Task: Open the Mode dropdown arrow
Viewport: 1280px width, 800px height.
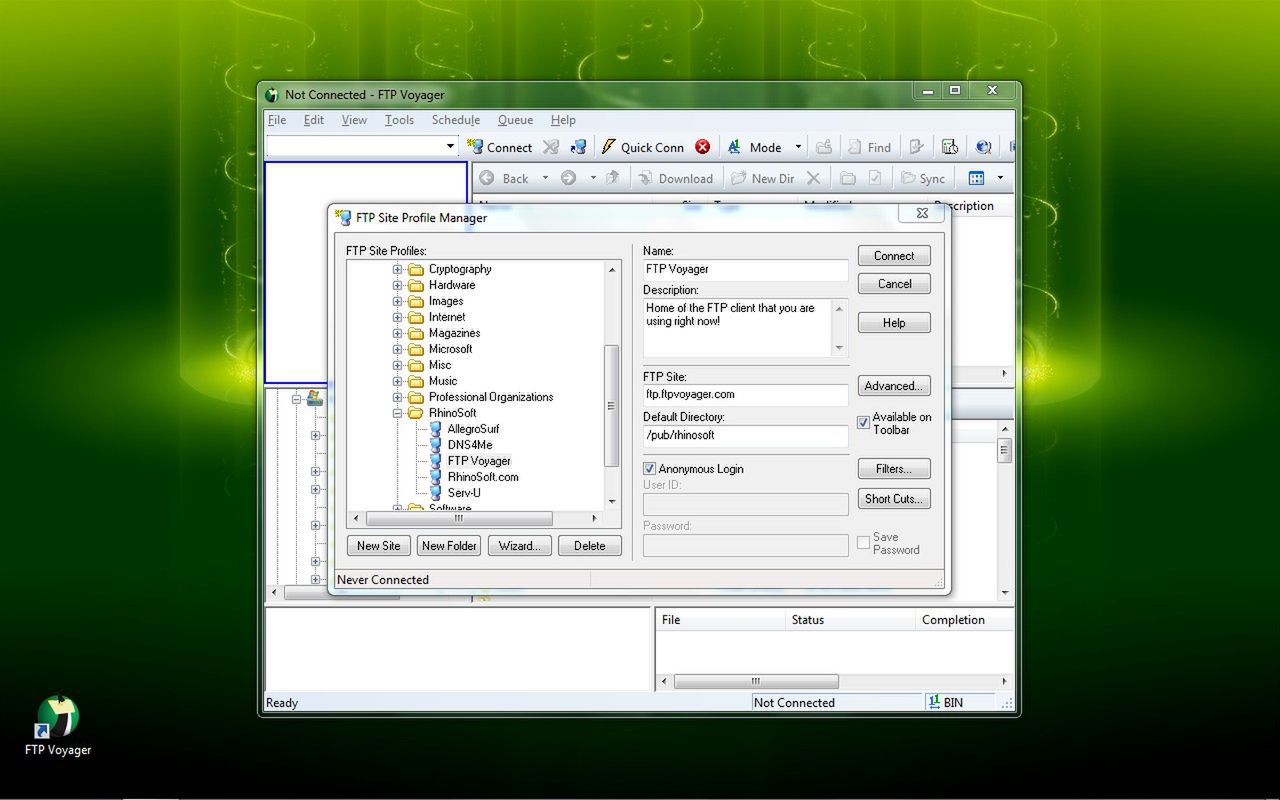Action: pos(798,147)
